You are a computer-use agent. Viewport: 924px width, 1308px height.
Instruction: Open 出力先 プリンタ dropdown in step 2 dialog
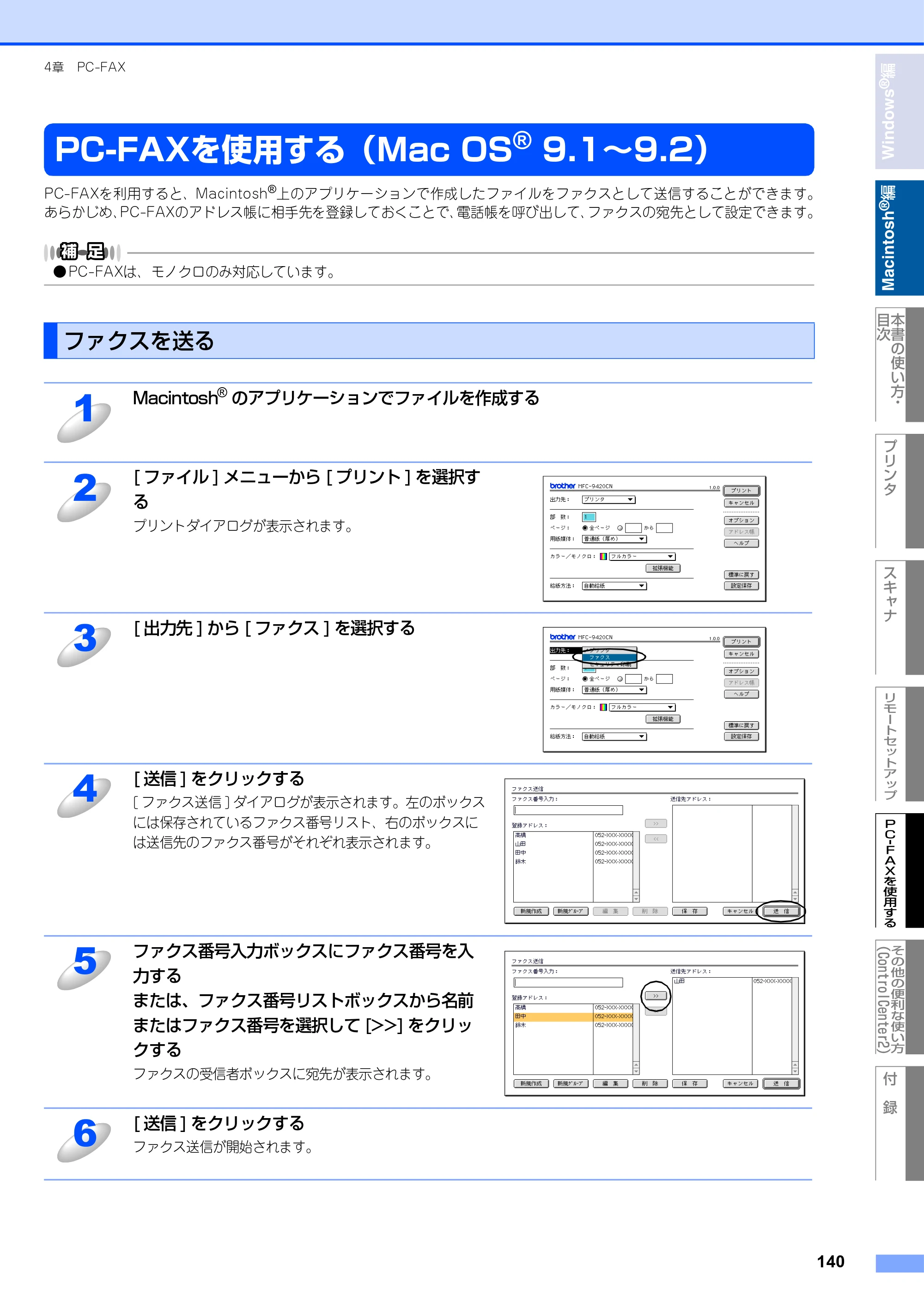[608, 499]
